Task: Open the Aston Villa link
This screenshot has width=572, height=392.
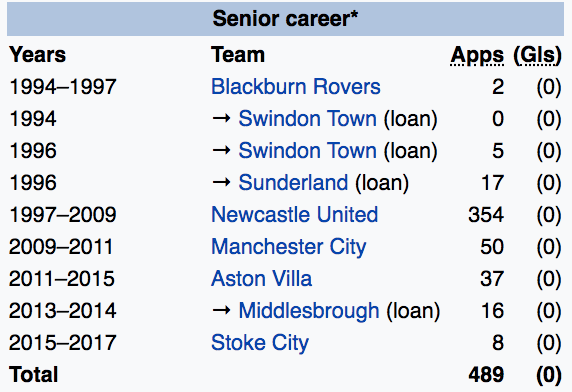Action: pyautogui.click(x=262, y=279)
